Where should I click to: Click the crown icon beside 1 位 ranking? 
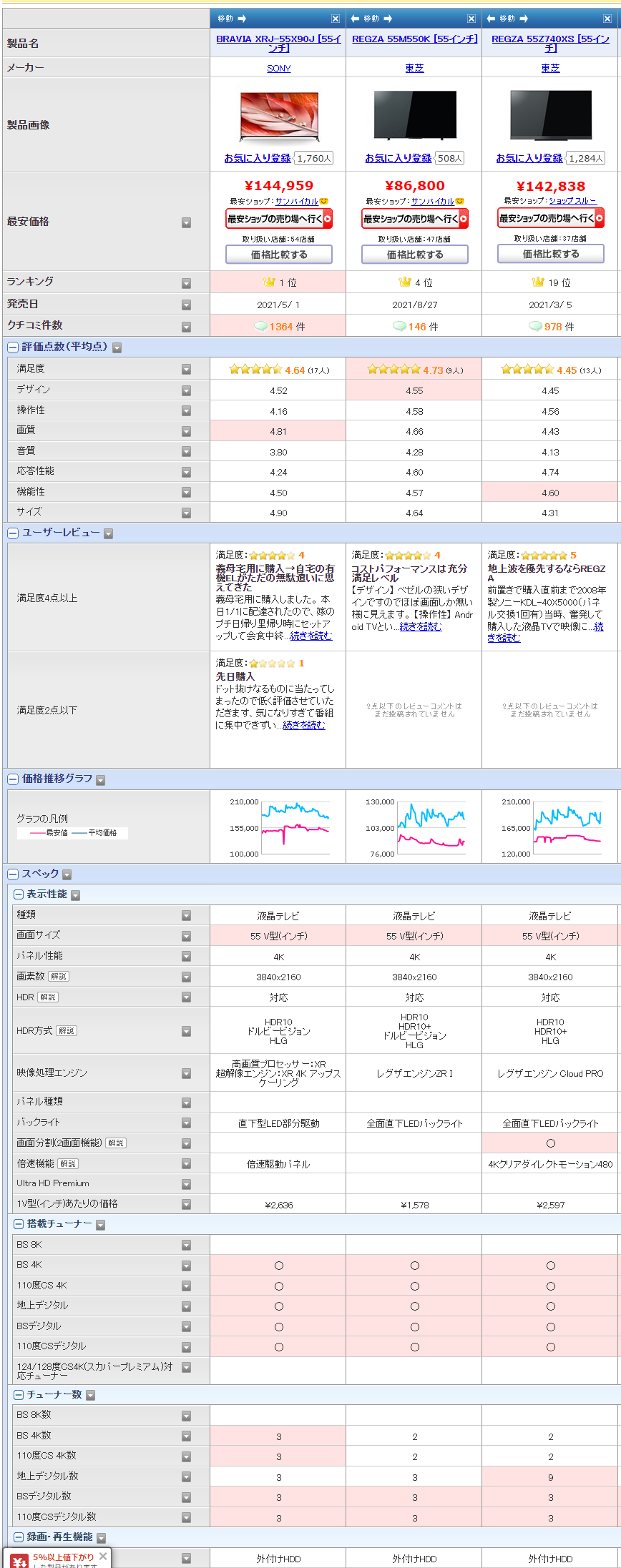click(x=269, y=282)
